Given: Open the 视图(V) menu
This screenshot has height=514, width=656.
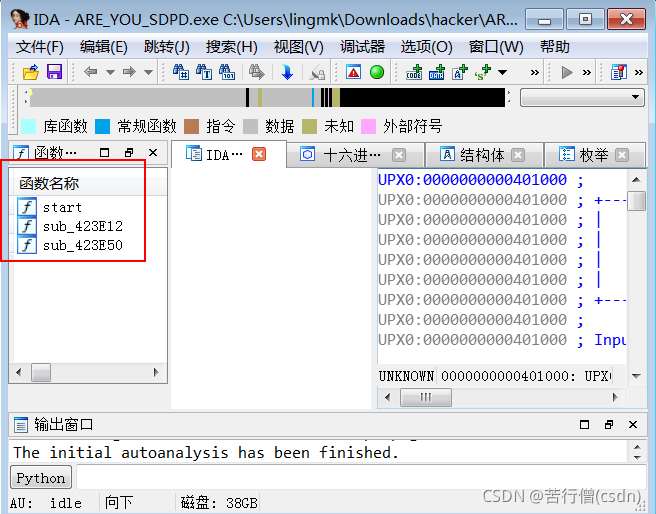Looking at the screenshot, I should click(298, 47).
